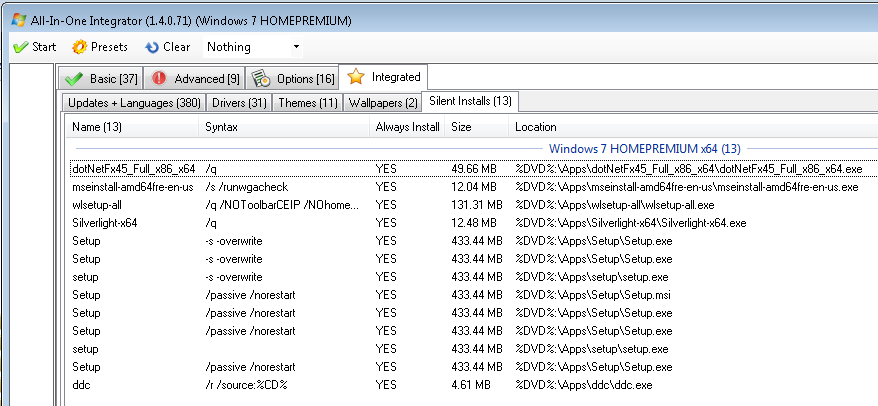Select the ddc install entry

click(80, 385)
